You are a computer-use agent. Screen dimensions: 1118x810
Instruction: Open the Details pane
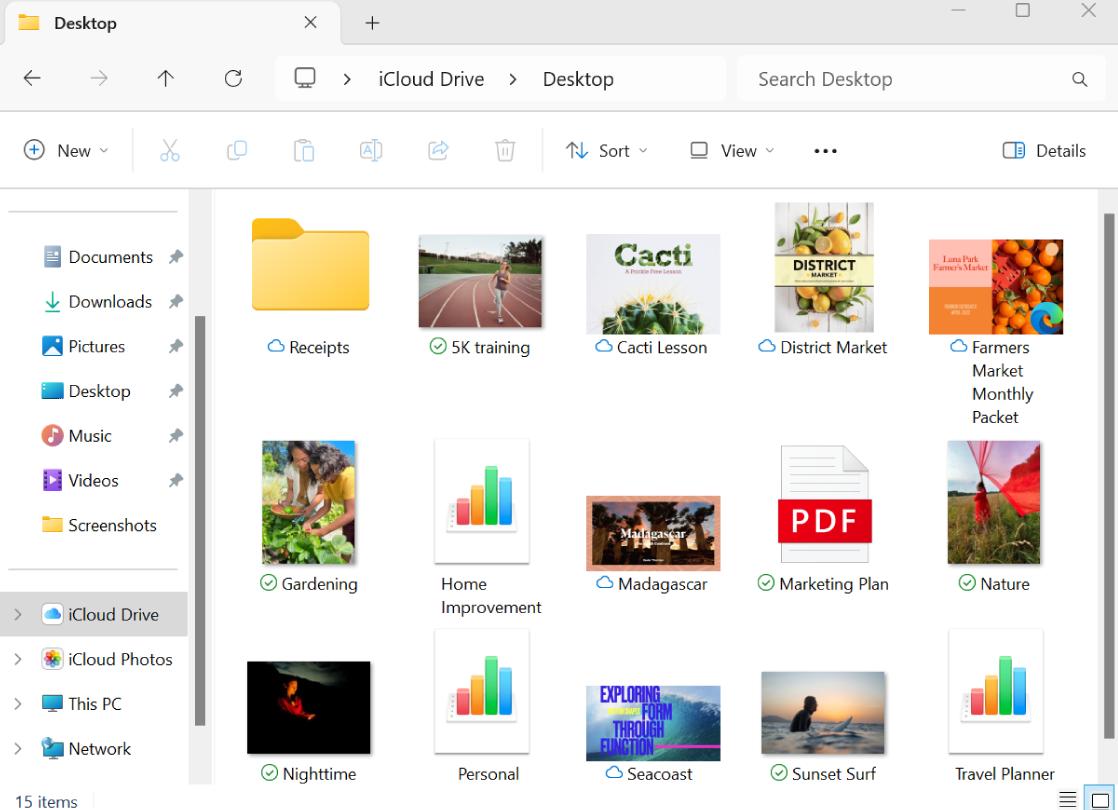(1044, 150)
